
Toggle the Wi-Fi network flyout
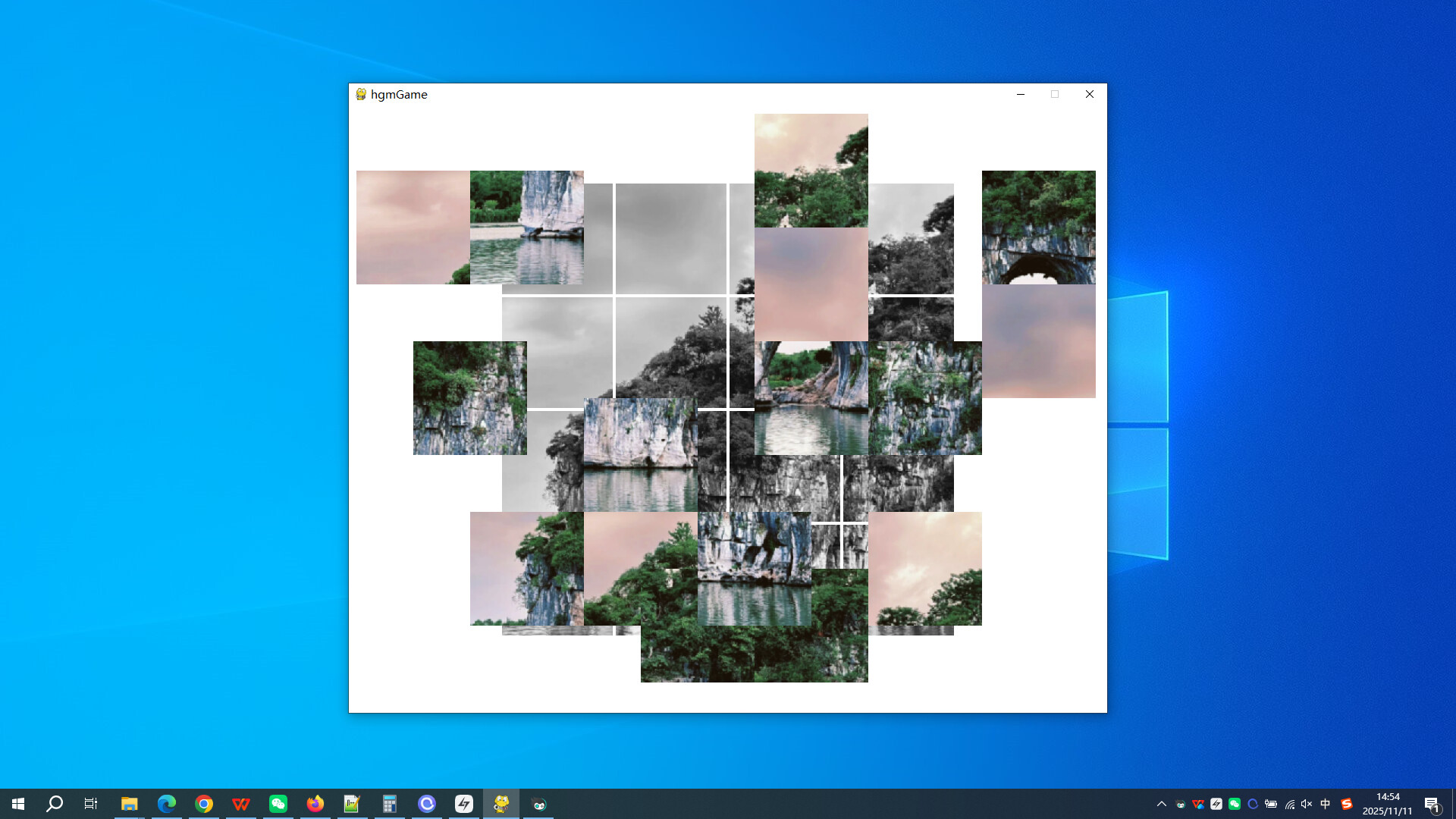pyautogui.click(x=1289, y=804)
